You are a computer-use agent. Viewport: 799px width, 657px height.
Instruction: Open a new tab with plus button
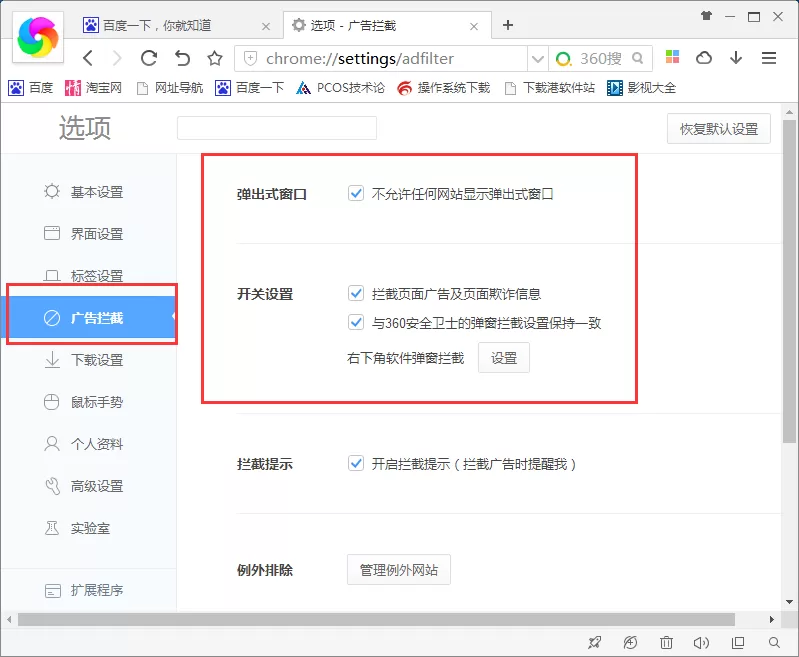pos(508,24)
